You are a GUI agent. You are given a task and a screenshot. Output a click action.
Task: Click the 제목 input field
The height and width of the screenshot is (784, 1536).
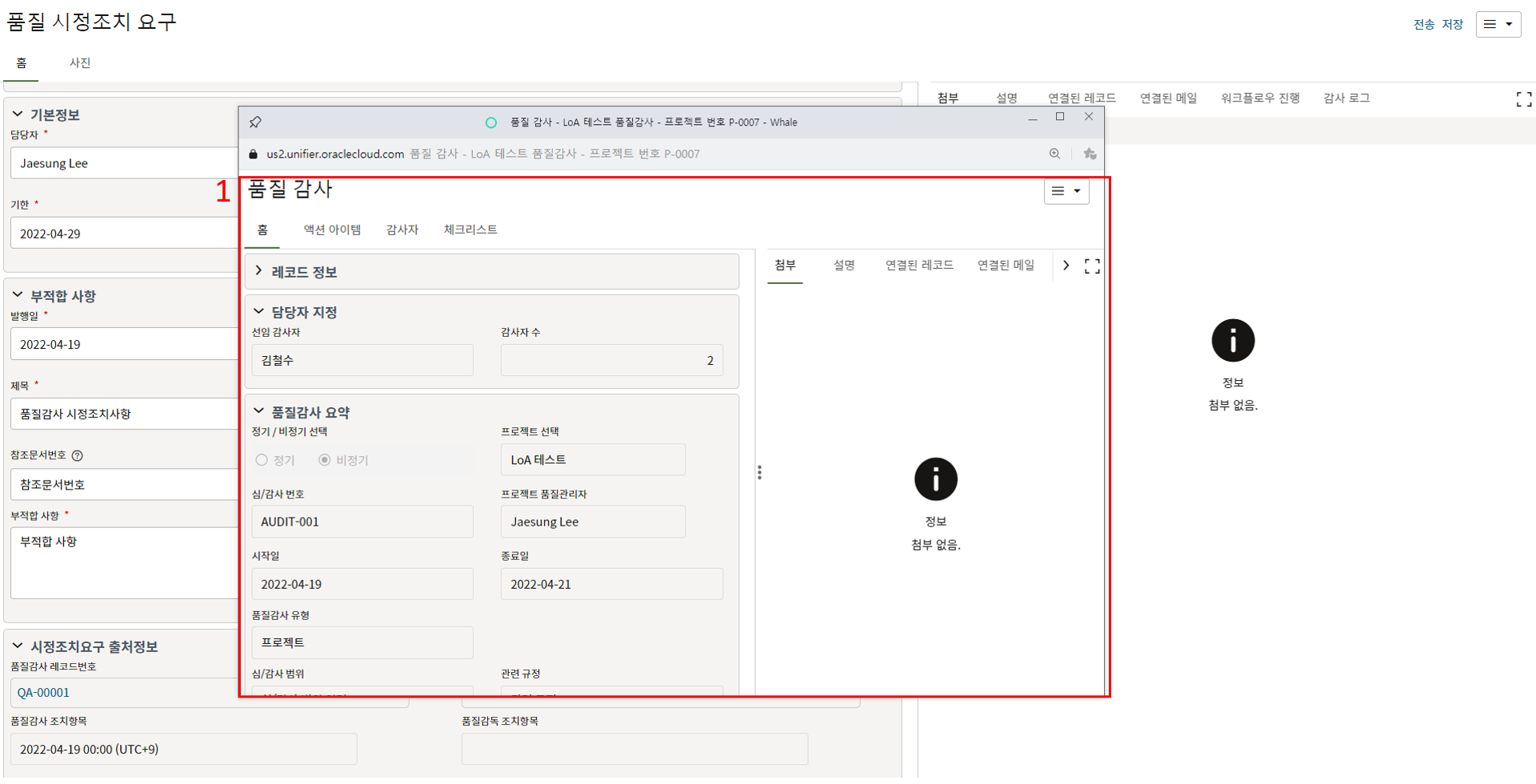(124, 414)
